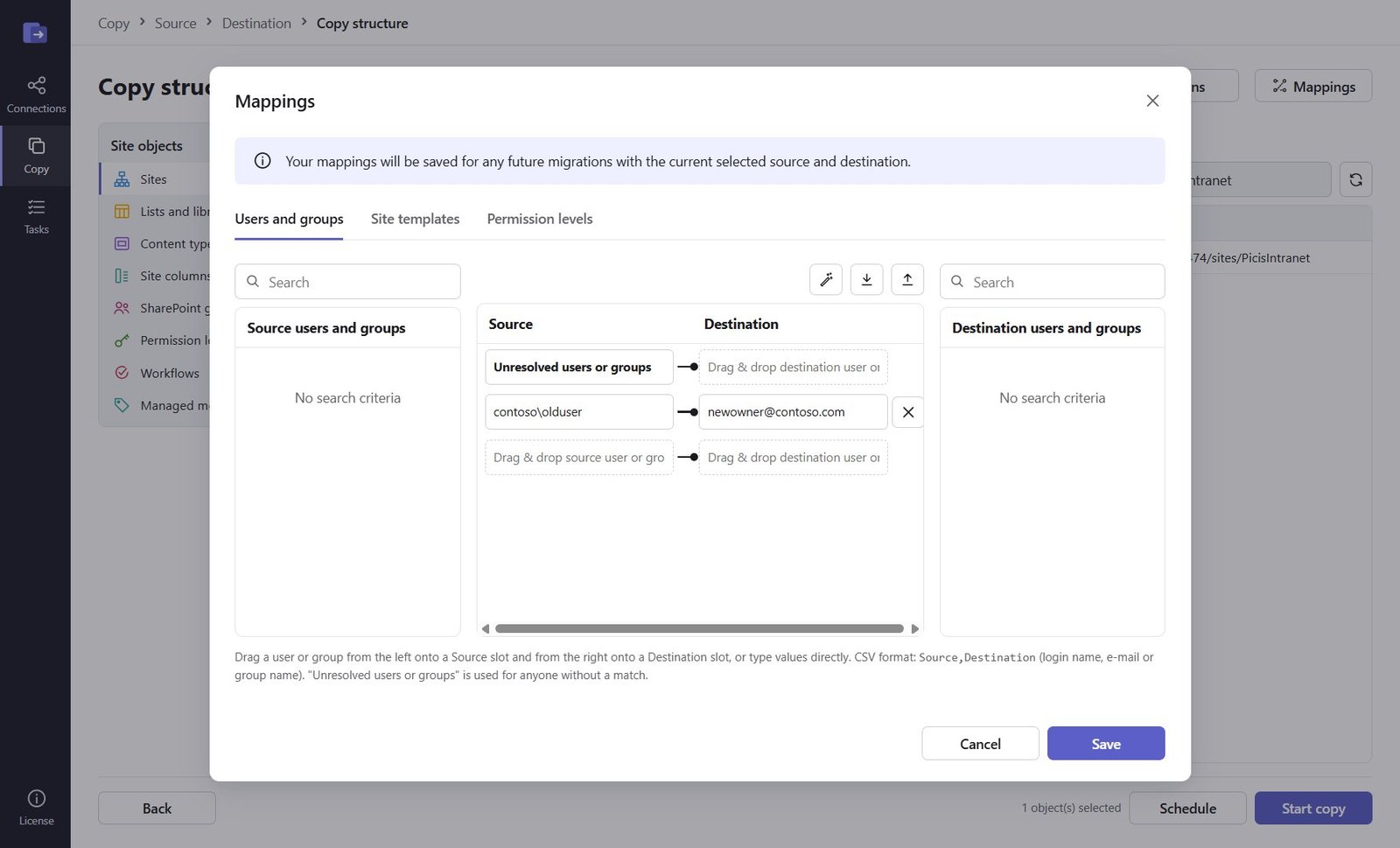Click the Mappings button in background page
The image size is (1400, 848).
(x=1313, y=86)
